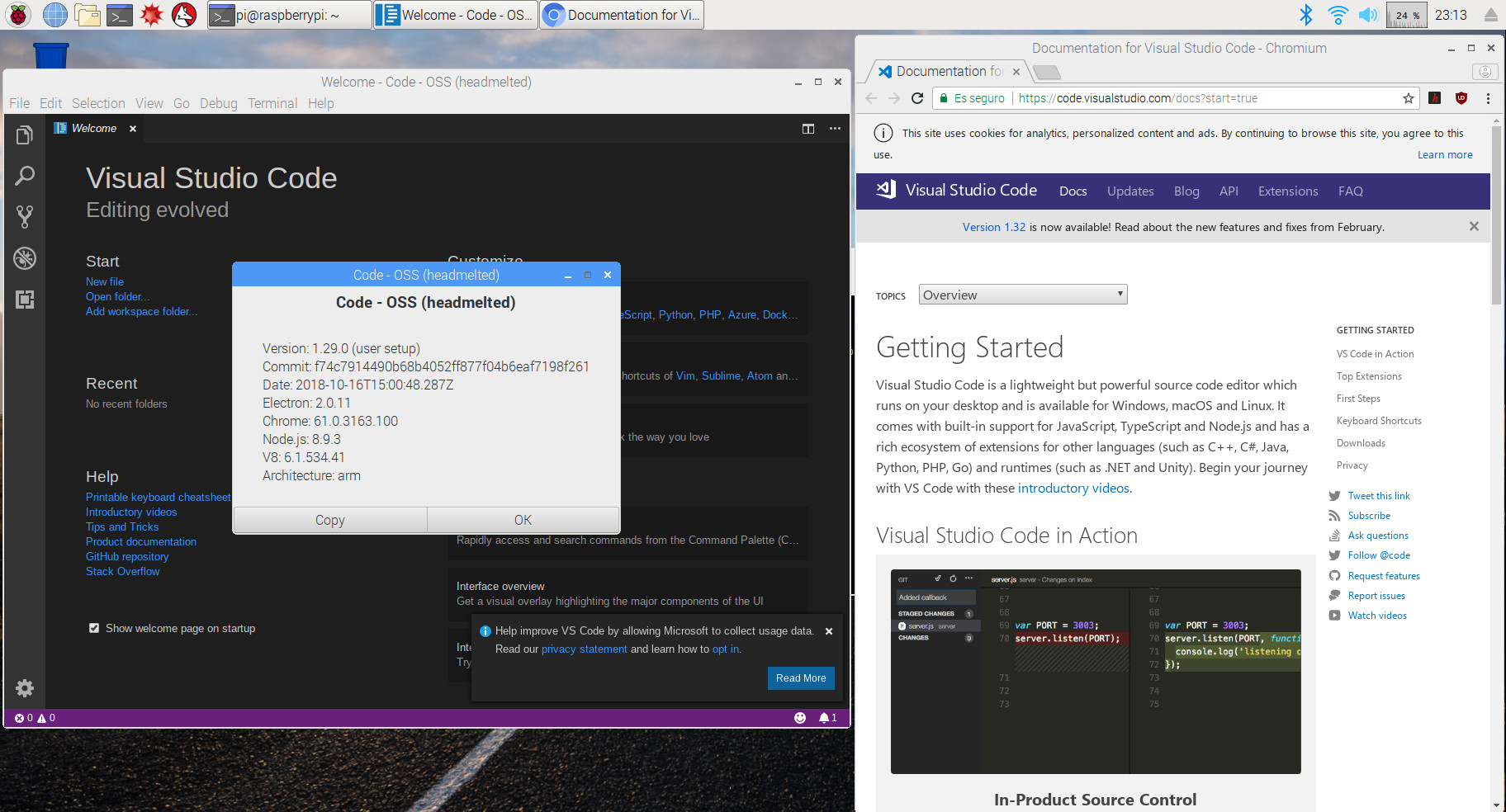Click the Bluetooth tray icon
This screenshot has width=1506, height=812.
pyautogui.click(x=1305, y=15)
